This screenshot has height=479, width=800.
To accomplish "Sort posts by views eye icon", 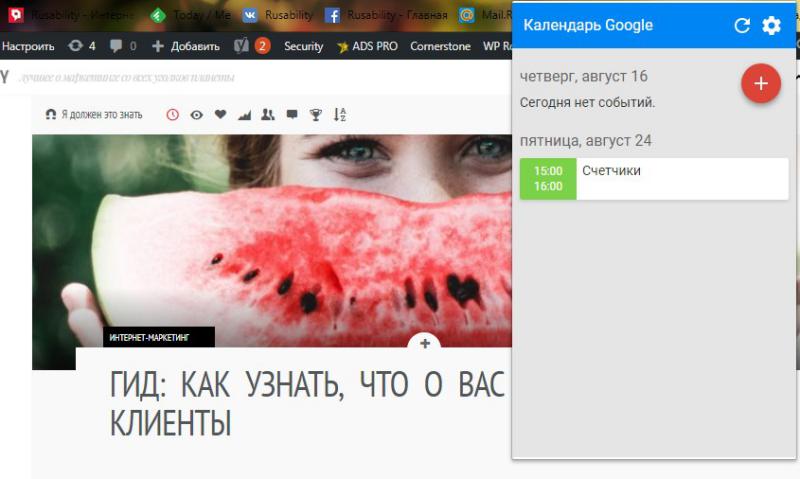I will click(x=196, y=115).
